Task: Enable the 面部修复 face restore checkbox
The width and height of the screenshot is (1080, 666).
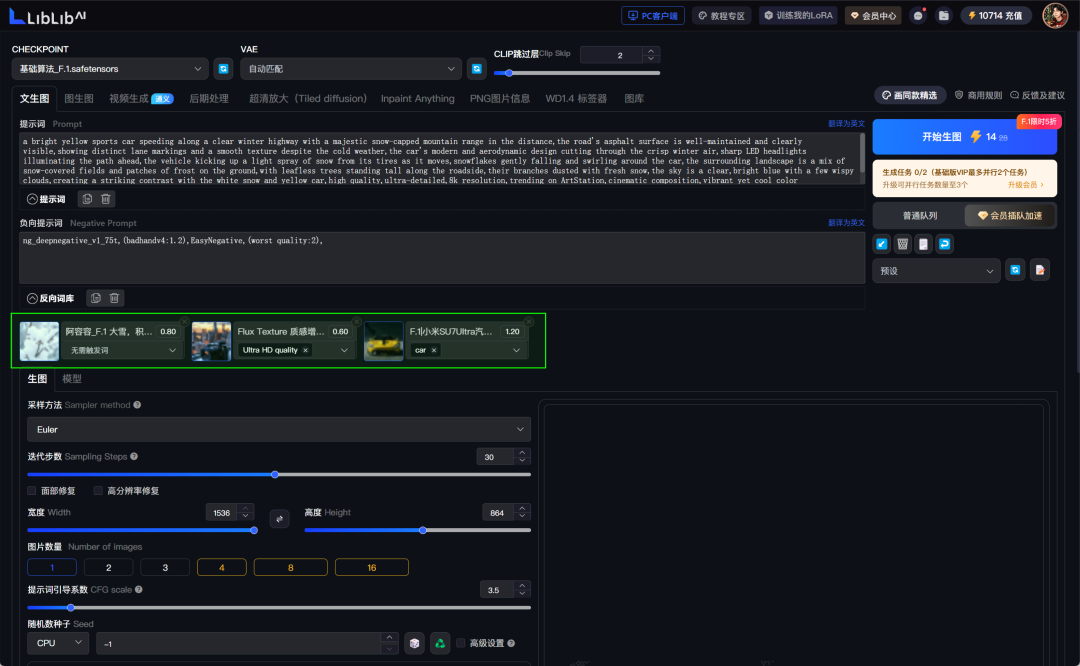Action: click(33, 491)
